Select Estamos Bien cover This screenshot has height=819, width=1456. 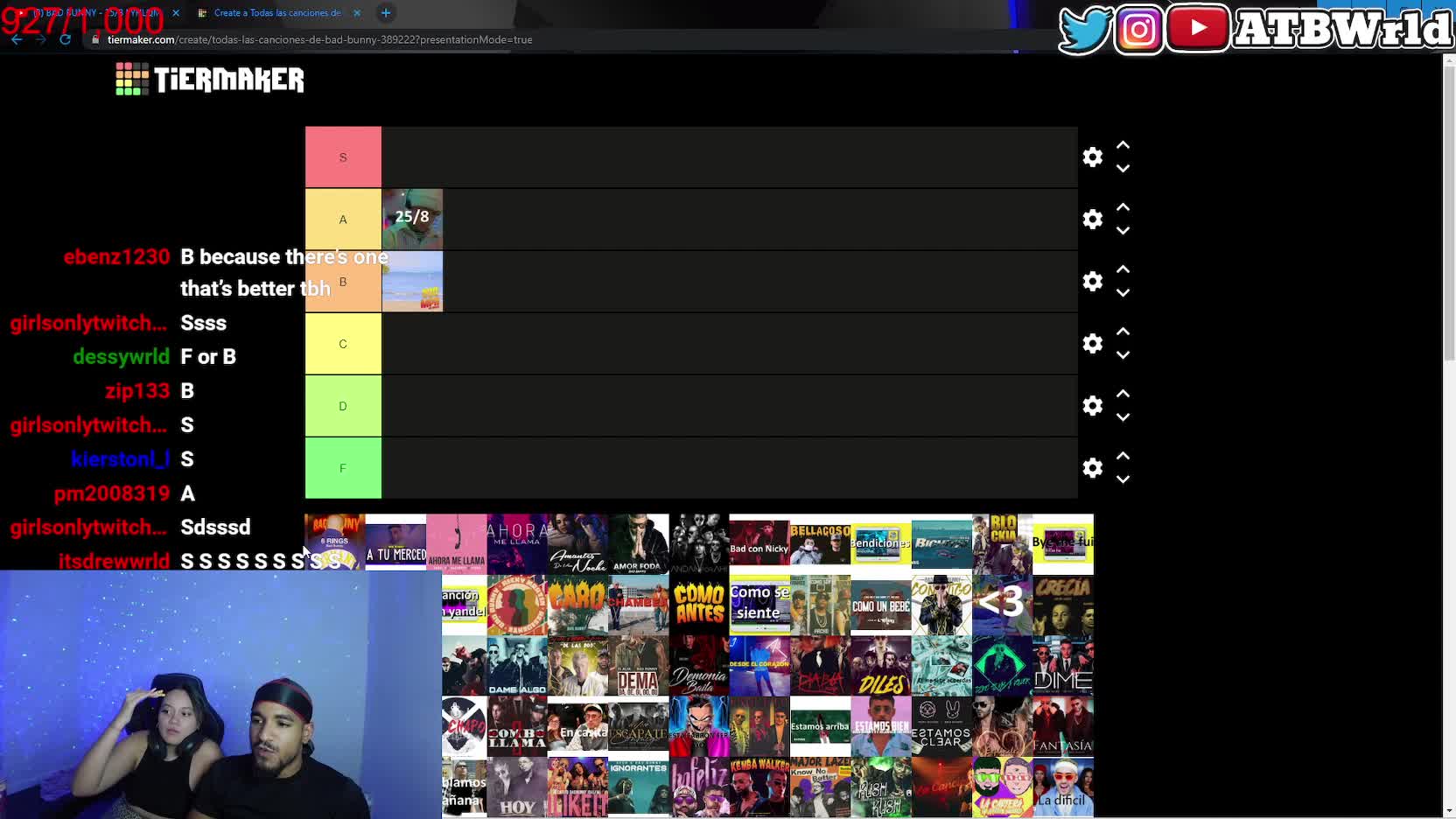881,726
